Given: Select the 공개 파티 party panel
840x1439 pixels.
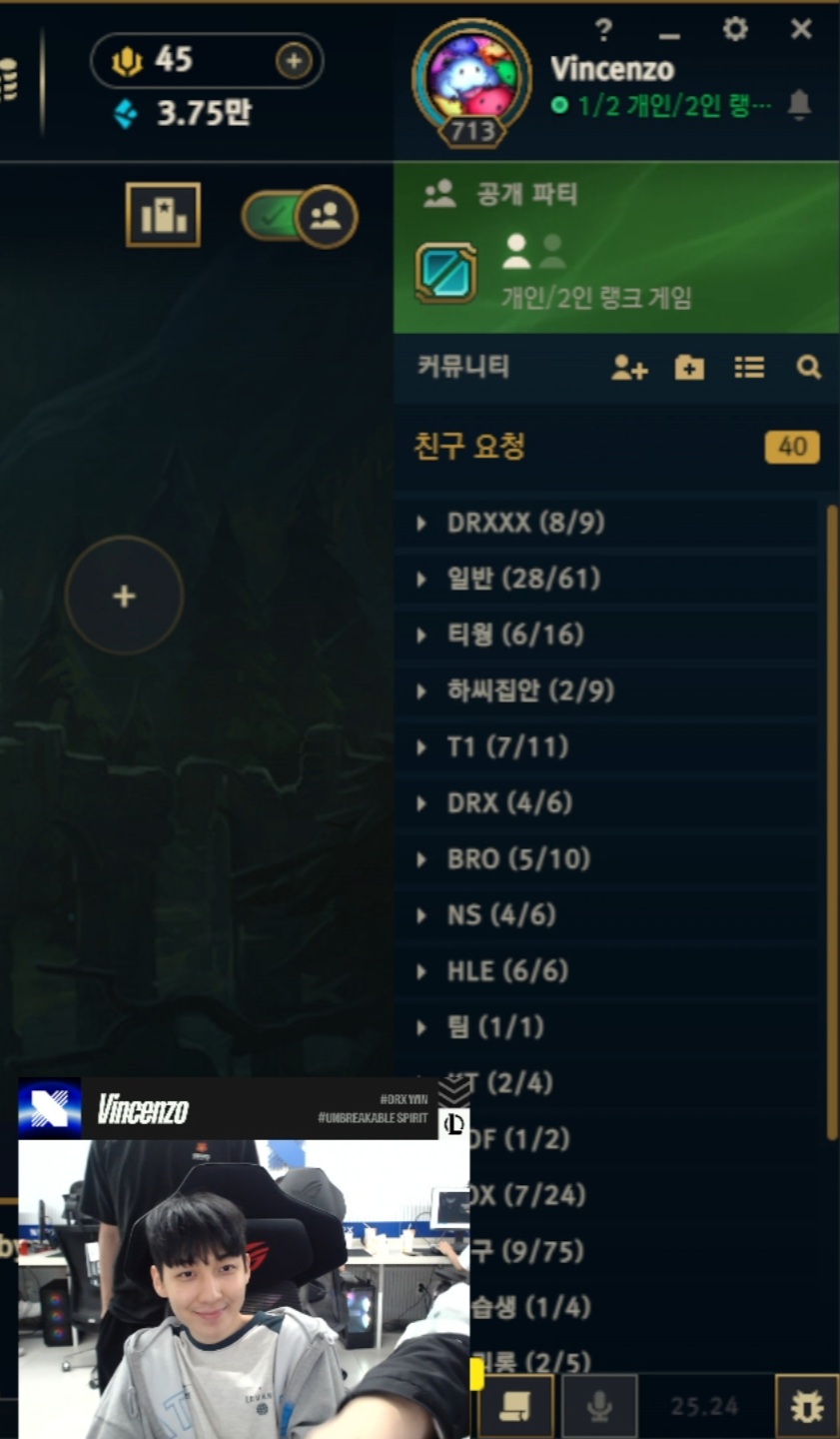Looking at the screenshot, I should (x=616, y=248).
